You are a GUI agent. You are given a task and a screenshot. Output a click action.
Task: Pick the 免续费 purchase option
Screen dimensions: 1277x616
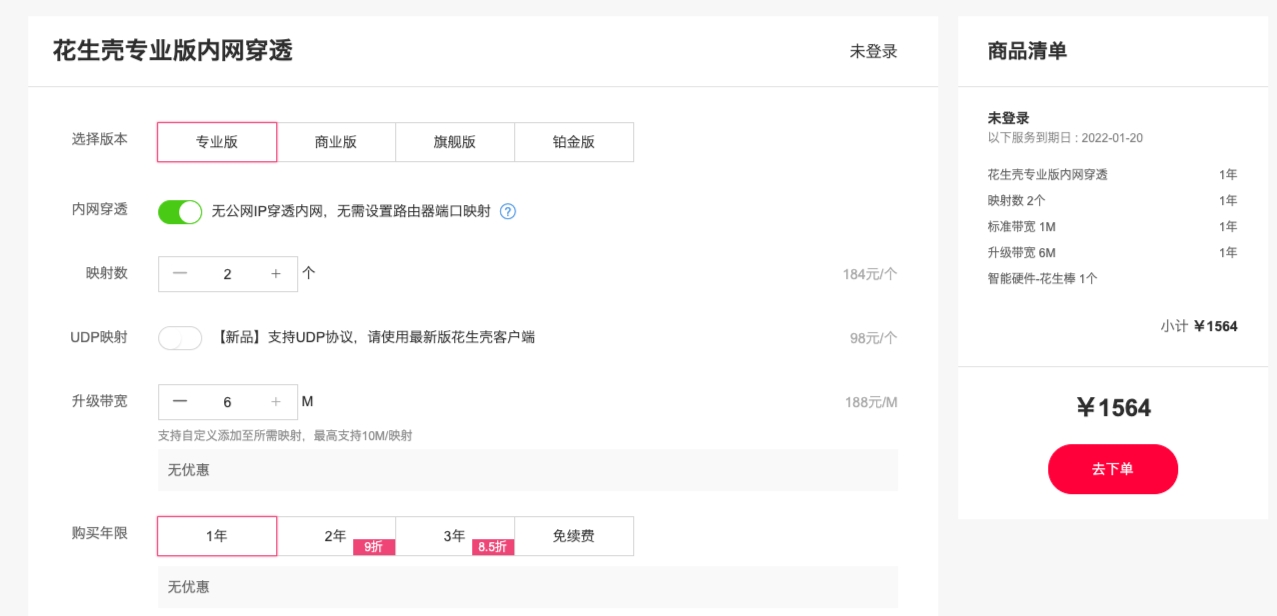(x=574, y=536)
